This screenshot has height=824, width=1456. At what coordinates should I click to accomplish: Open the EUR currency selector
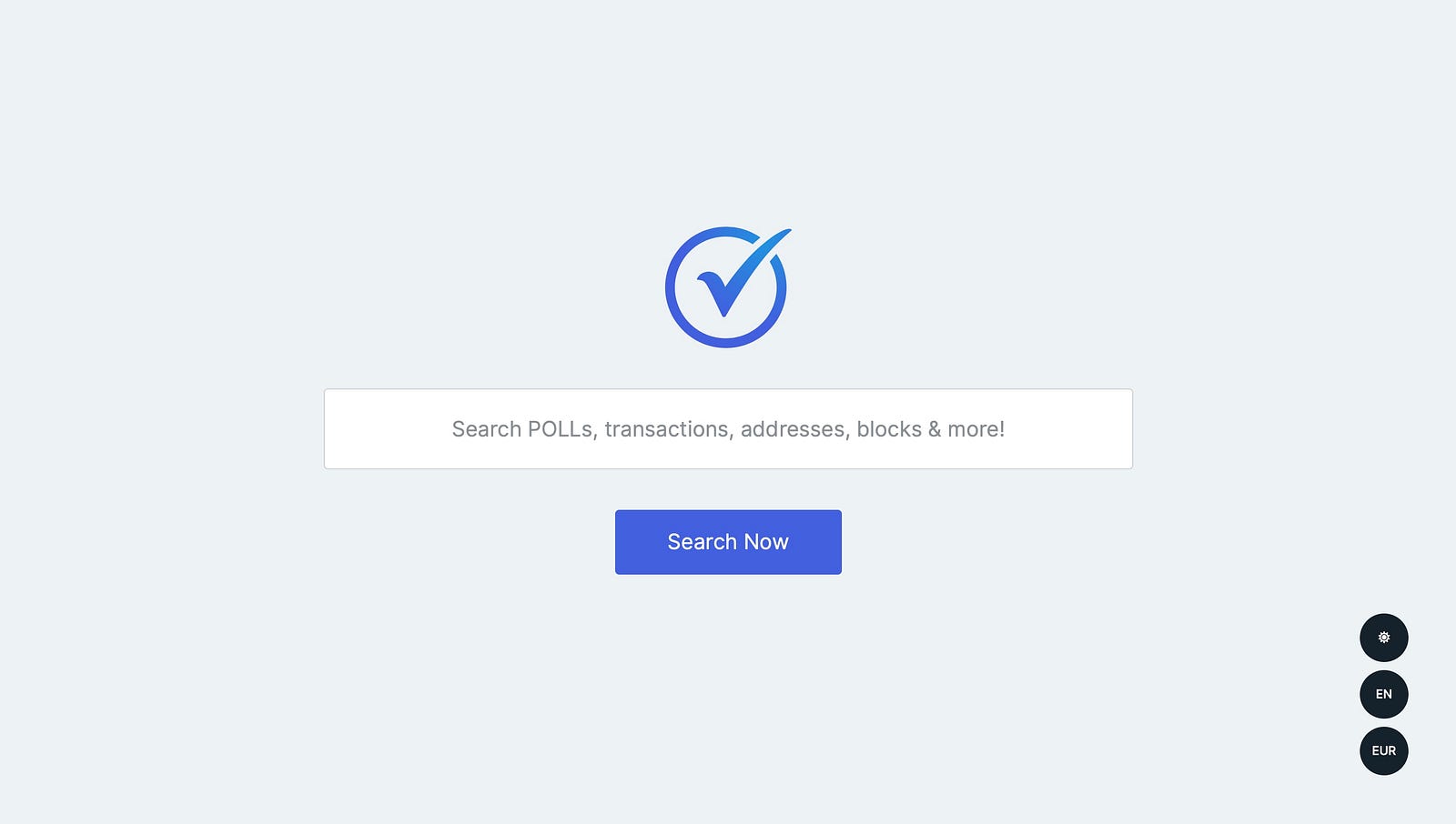1383,750
